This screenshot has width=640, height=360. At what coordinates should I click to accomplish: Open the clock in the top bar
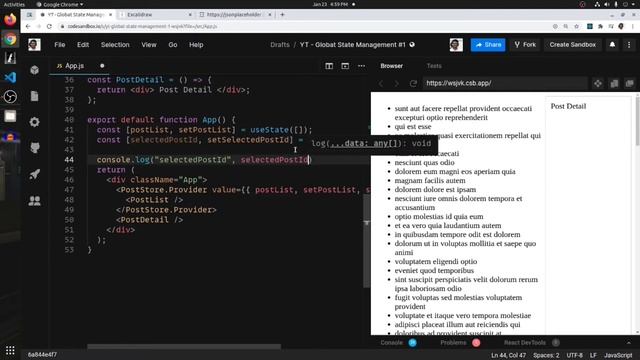tap(331, 4)
